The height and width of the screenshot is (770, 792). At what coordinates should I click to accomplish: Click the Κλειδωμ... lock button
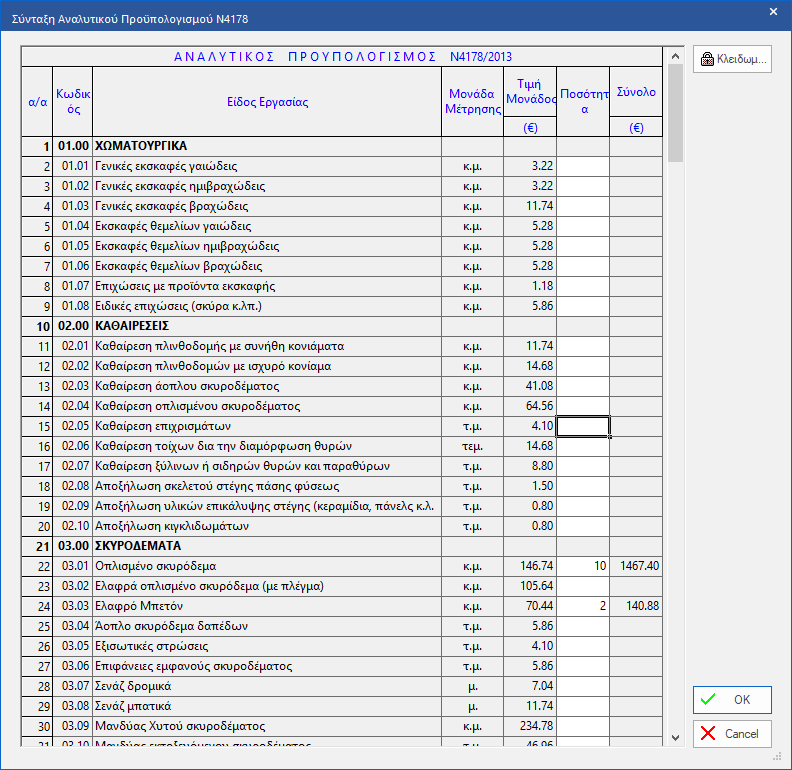coord(732,59)
